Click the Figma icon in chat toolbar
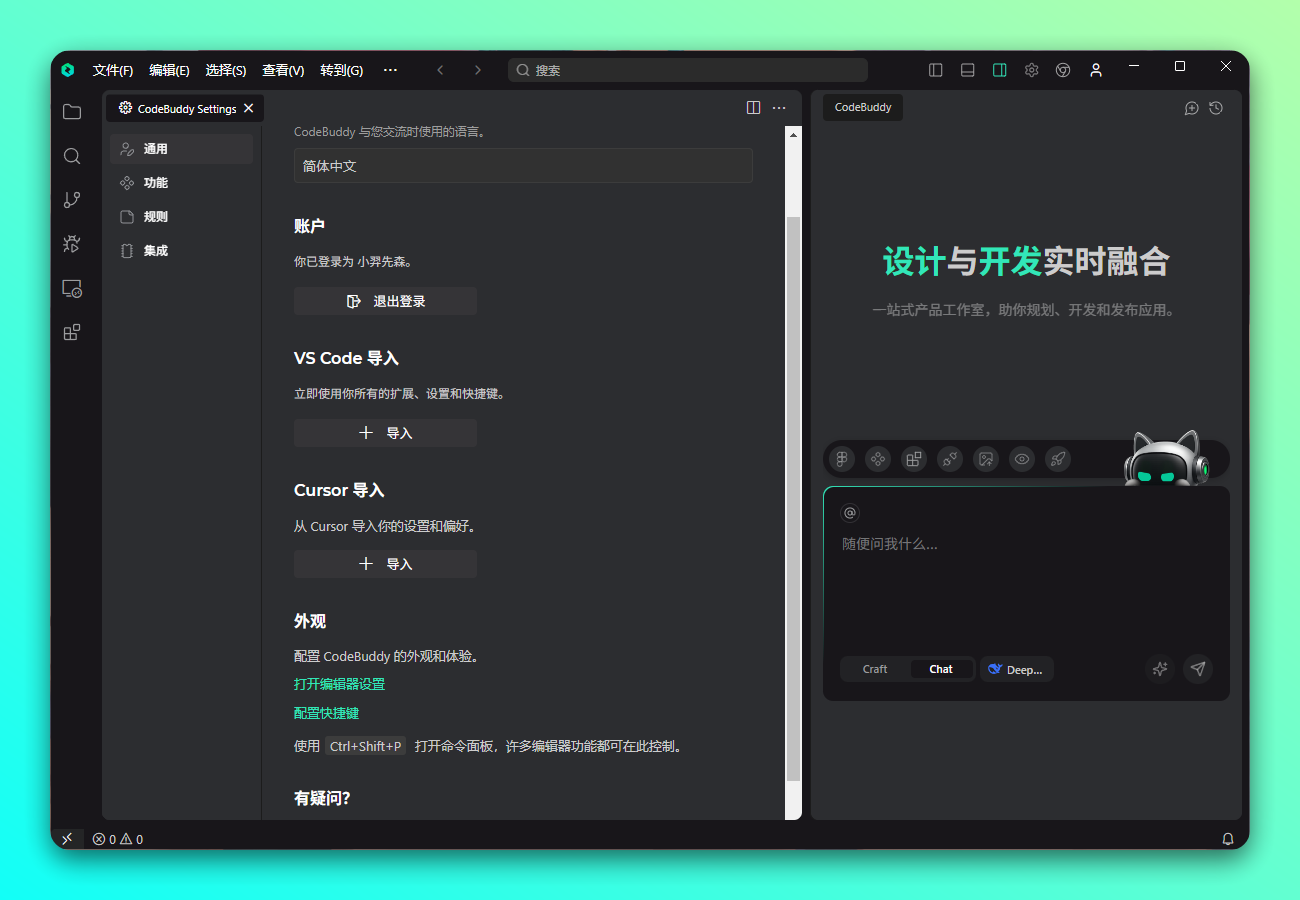Viewport: 1300px width, 900px height. [842, 459]
